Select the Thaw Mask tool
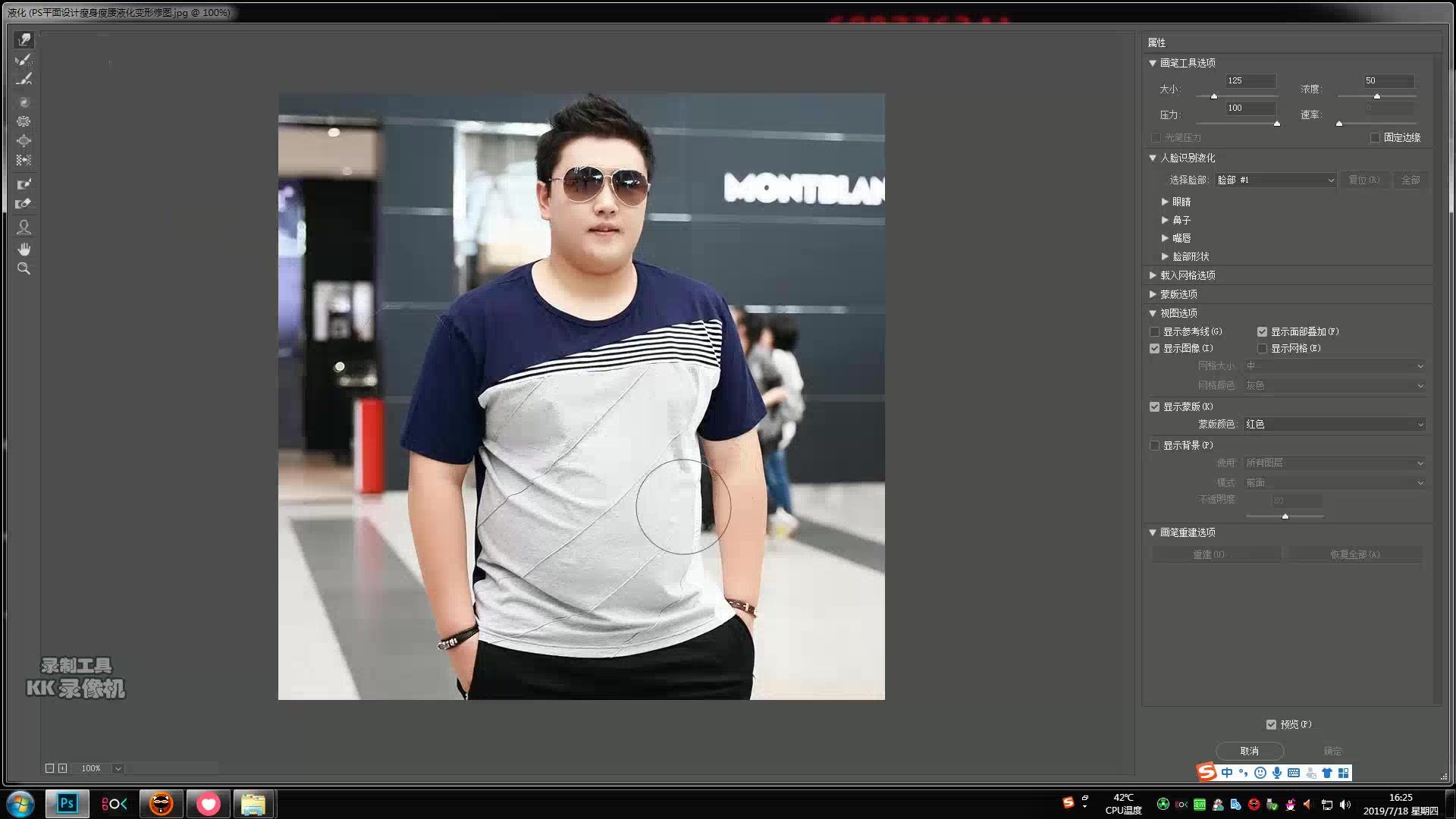The height and width of the screenshot is (819, 1456). (x=24, y=204)
